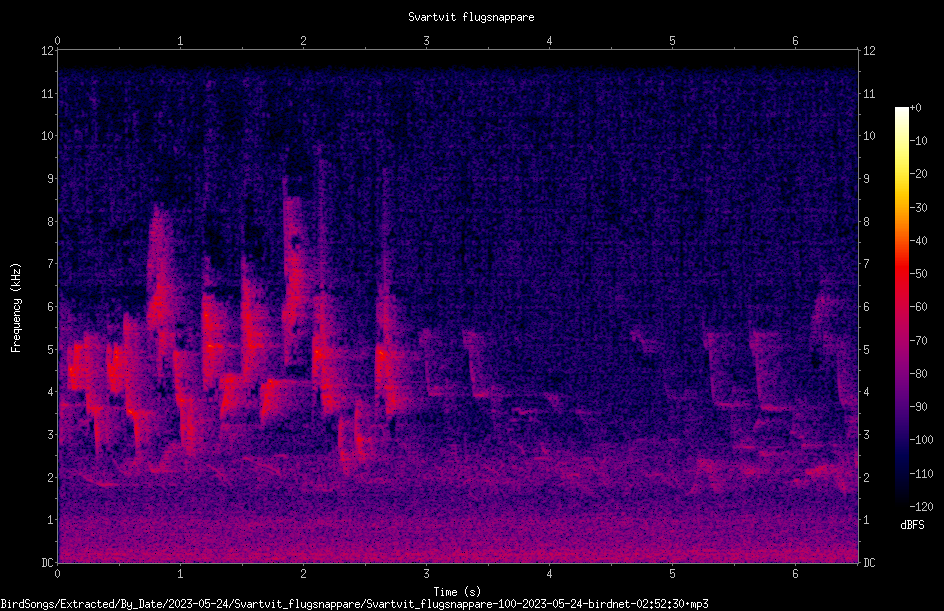This screenshot has height=611, width=944.
Task: Click the 2 kHz label on right axis
Action: [866, 477]
